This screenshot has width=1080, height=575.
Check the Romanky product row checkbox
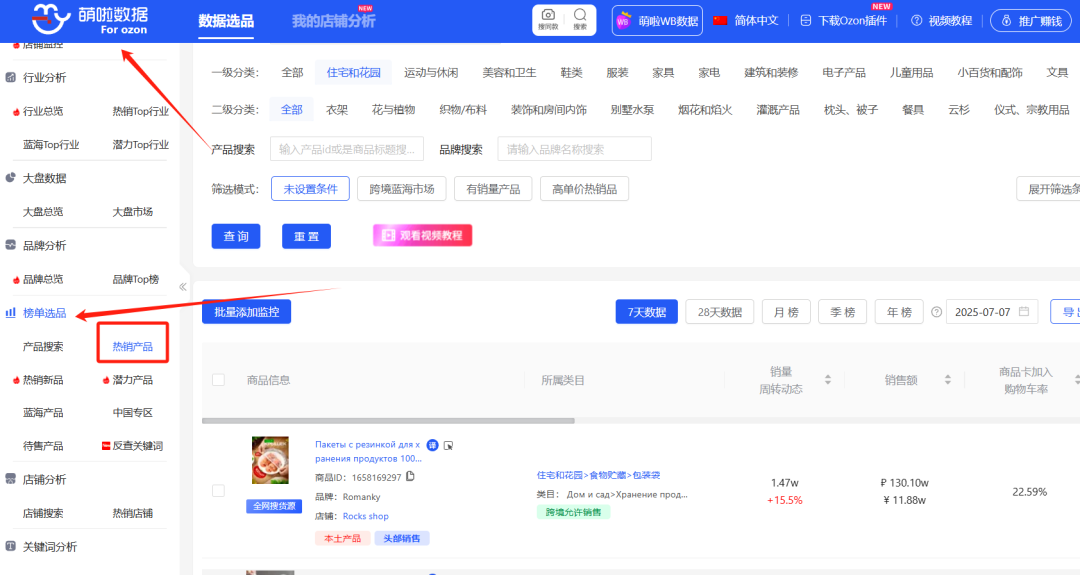(218, 490)
